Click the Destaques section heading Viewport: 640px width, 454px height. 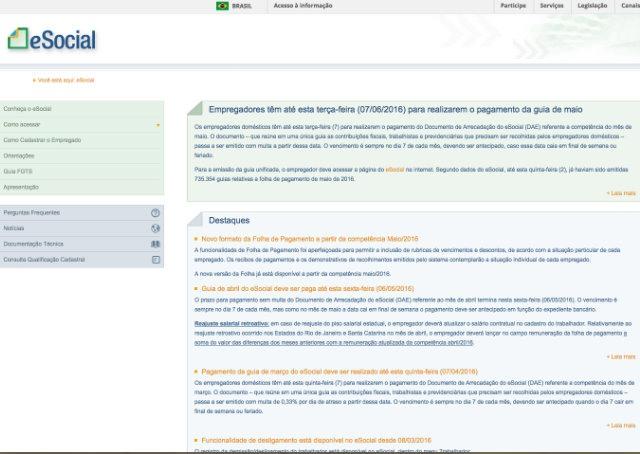229,220
